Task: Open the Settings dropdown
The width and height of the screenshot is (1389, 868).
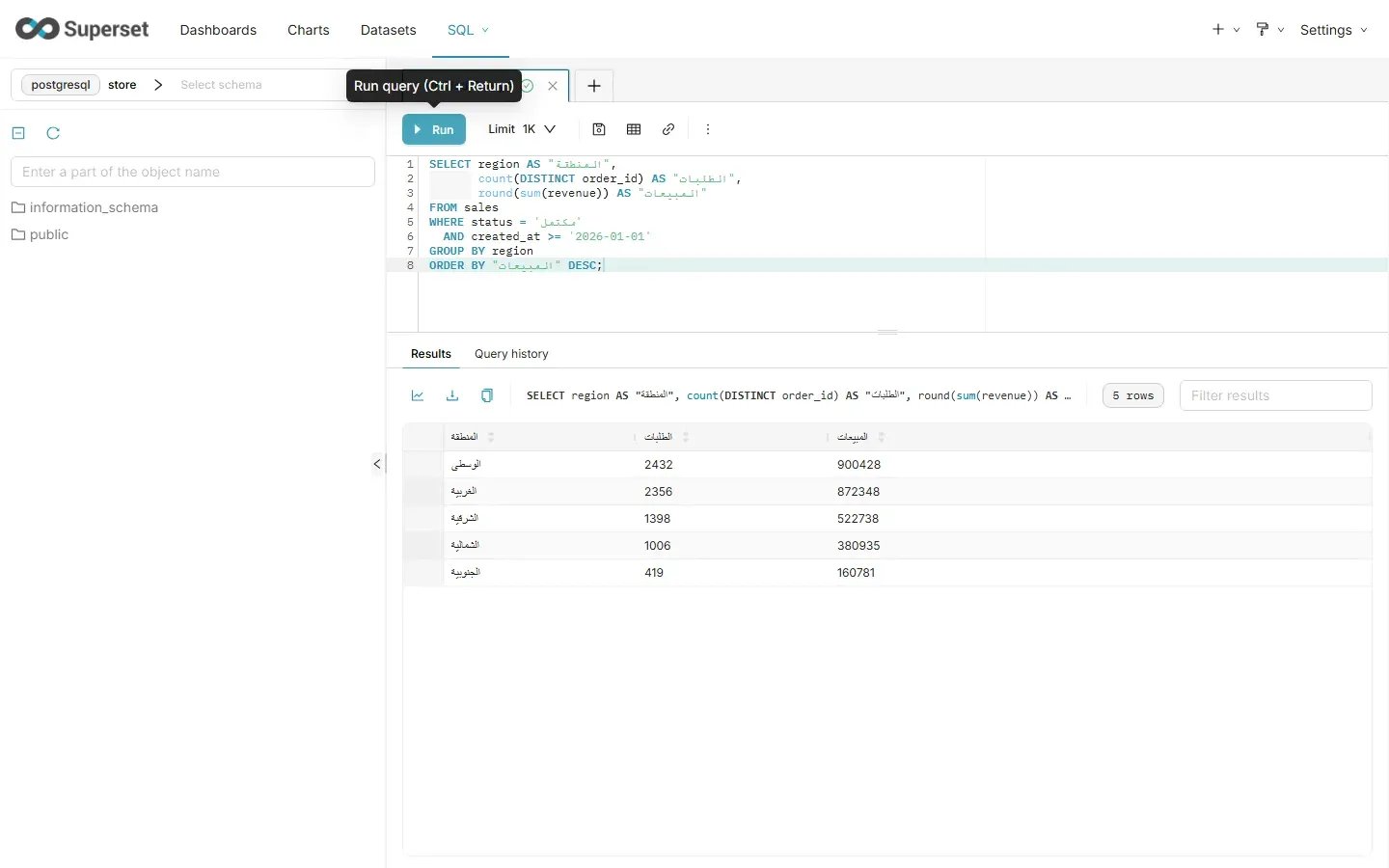Action: click(1334, 30)
